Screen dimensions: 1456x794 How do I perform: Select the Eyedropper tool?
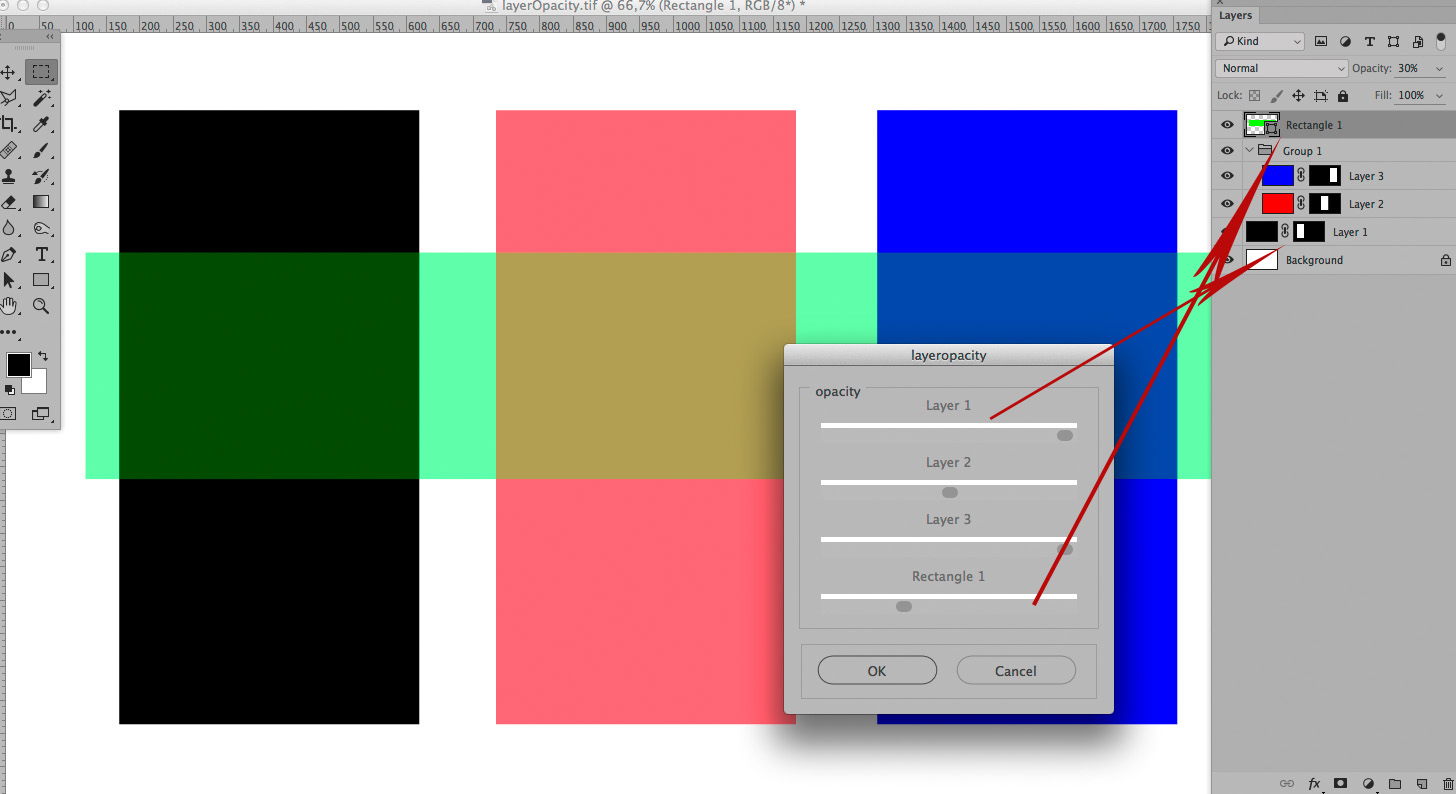pyautogui.click(x=41, y=124)
